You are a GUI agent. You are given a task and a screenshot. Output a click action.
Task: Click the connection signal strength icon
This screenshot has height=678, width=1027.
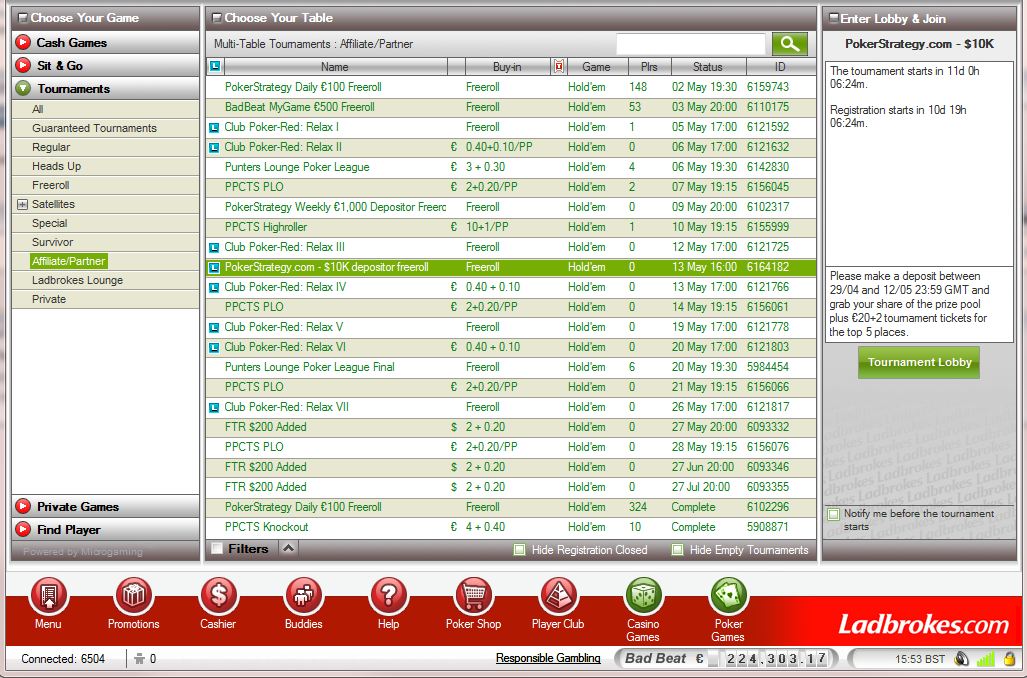[985, 658]
